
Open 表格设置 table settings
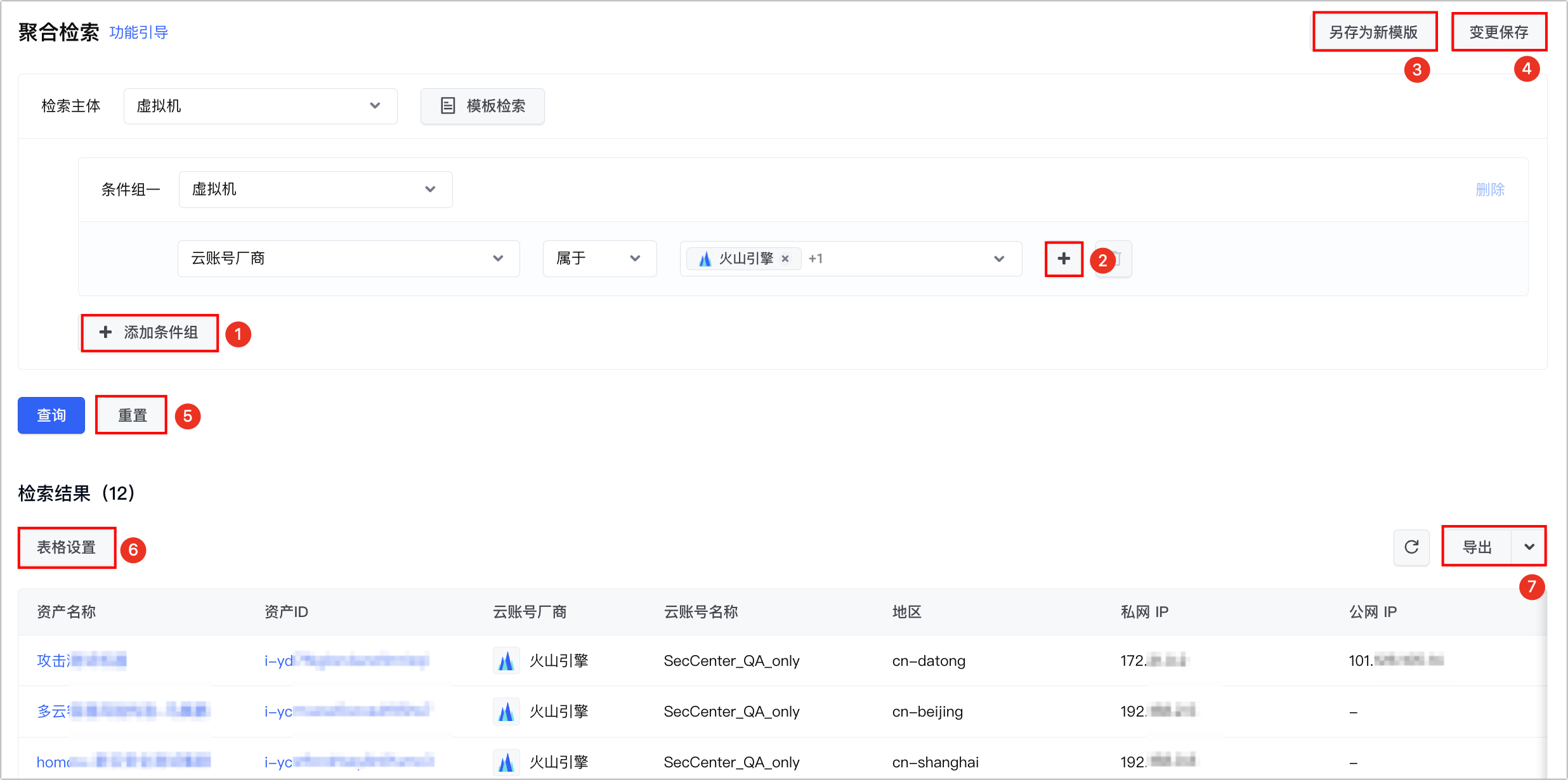[66, 547]
